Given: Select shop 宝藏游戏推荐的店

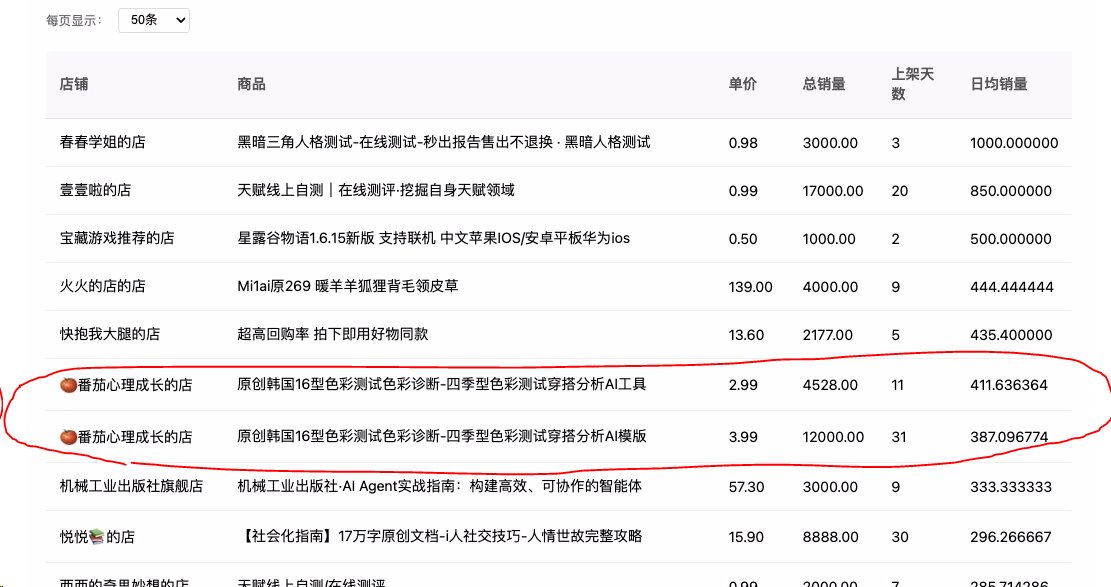Looking at the screenshot, I should point(117,238).
